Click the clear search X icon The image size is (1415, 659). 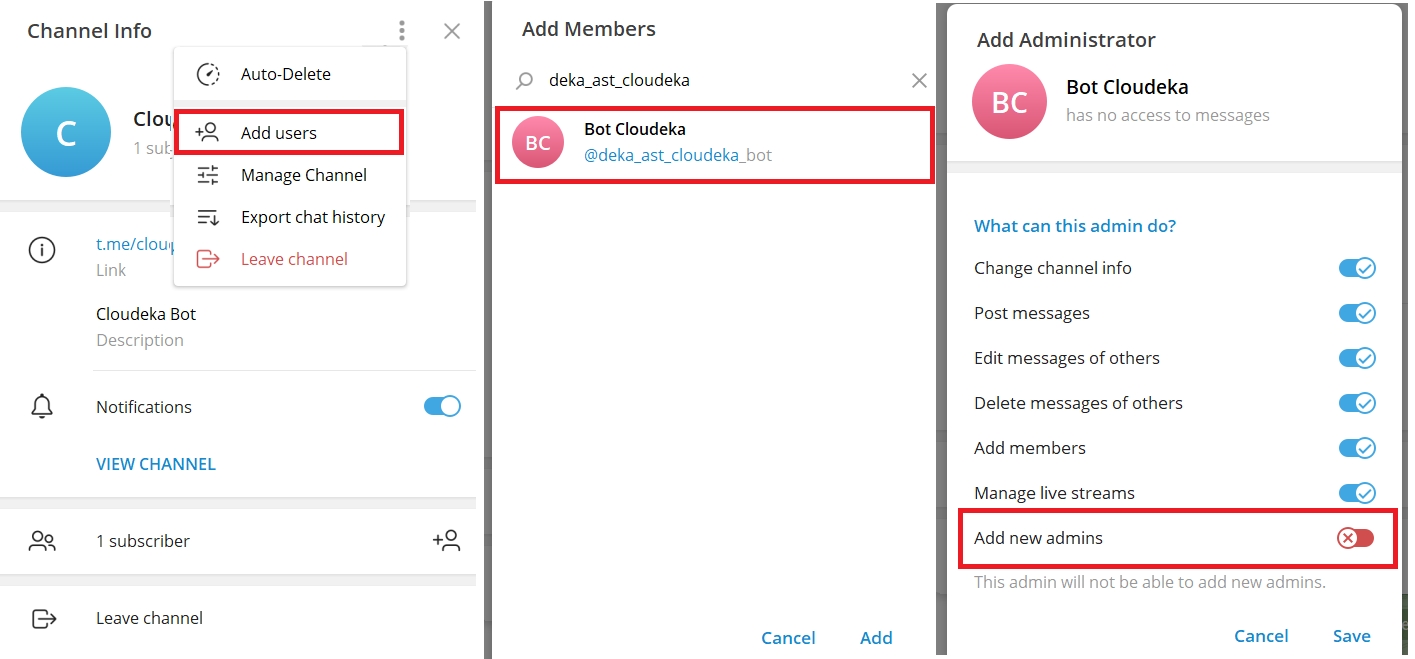[919, 80]
